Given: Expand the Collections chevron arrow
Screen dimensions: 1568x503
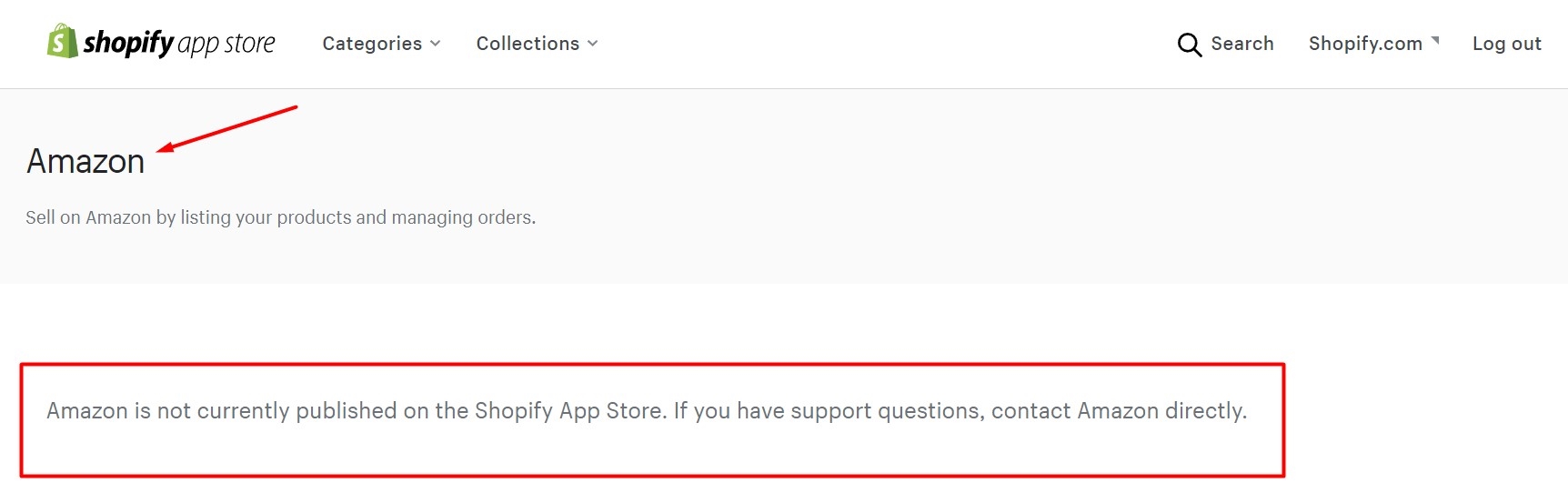Looking at the screenshot, I should 593,44.
